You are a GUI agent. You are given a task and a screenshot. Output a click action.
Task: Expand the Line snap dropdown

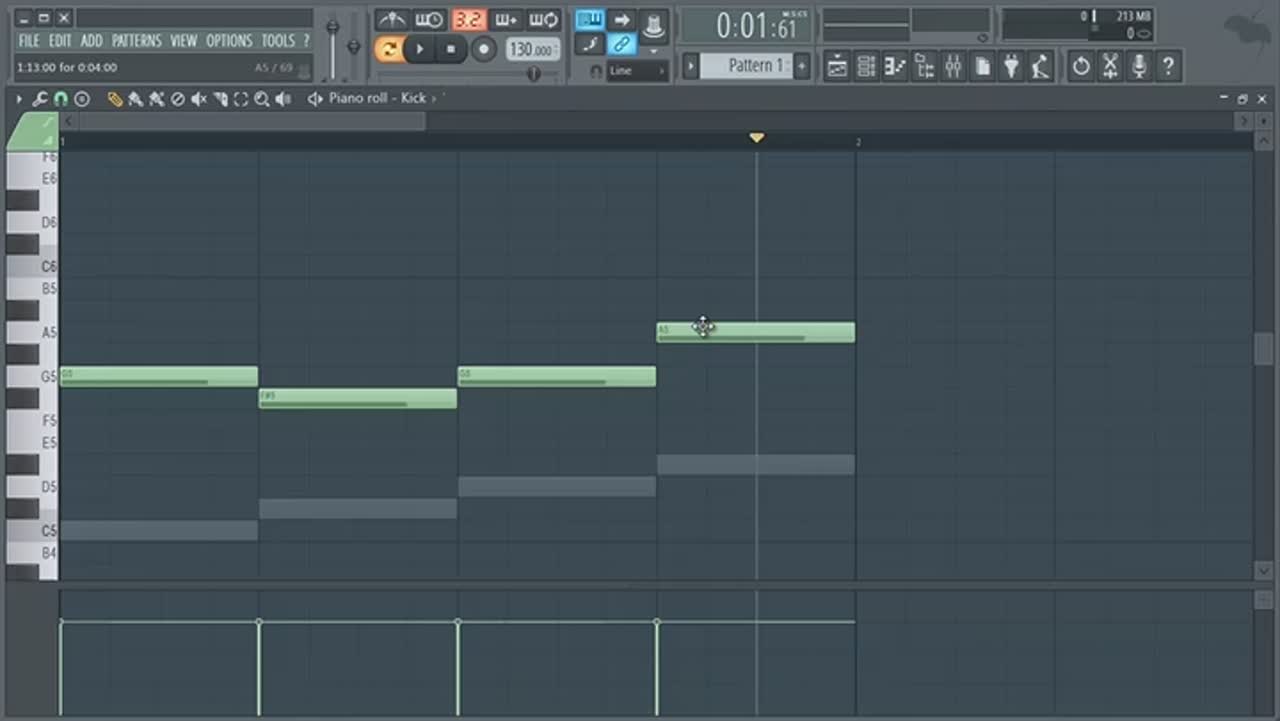point(637,71)
